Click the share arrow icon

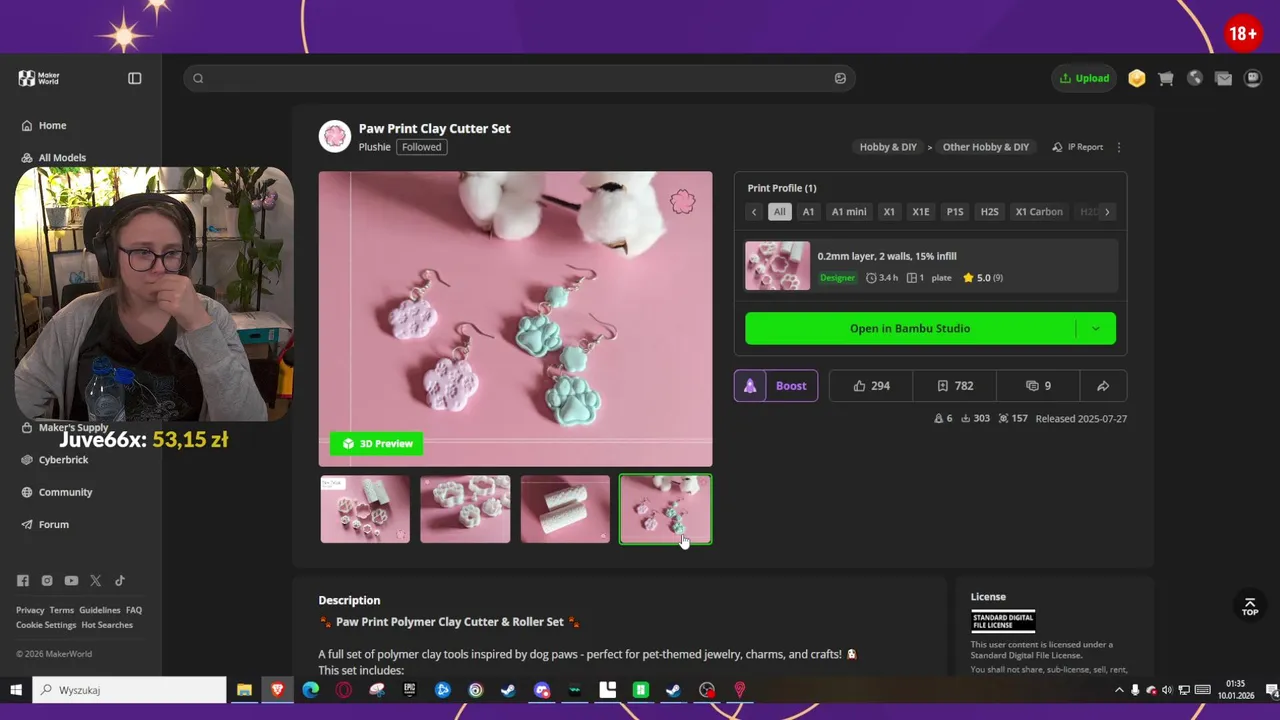tap(1103, 386)
